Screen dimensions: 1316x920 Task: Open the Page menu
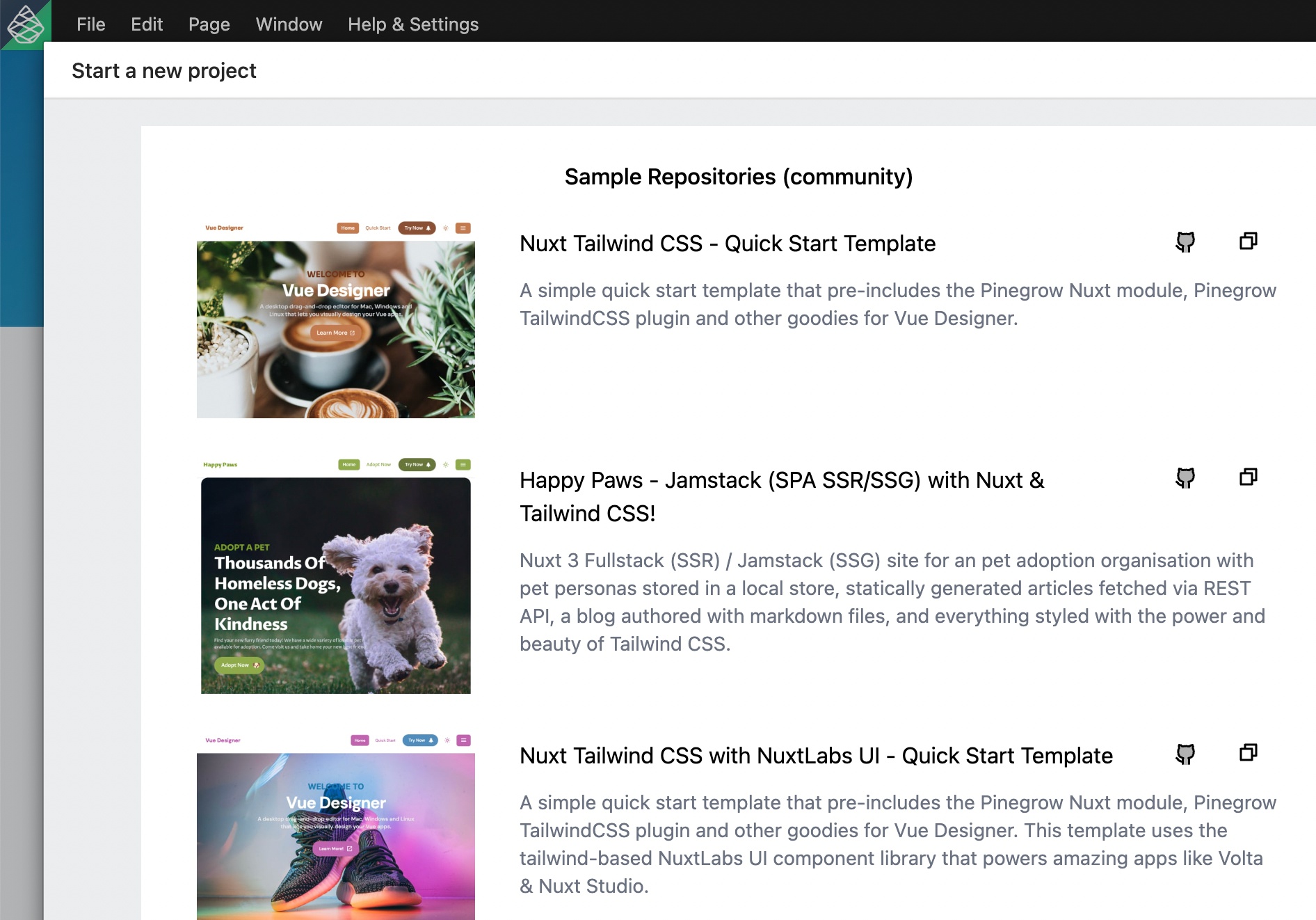coord(209,24)
